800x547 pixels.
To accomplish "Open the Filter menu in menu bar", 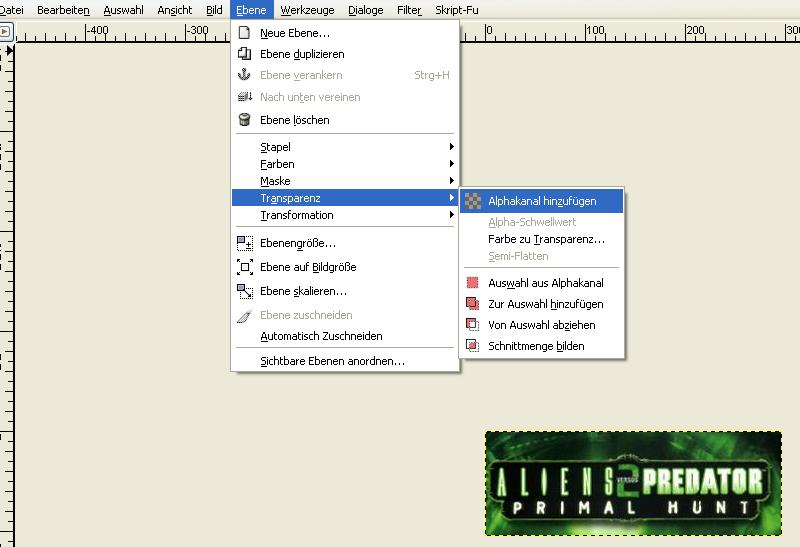I will pos(408,10).
